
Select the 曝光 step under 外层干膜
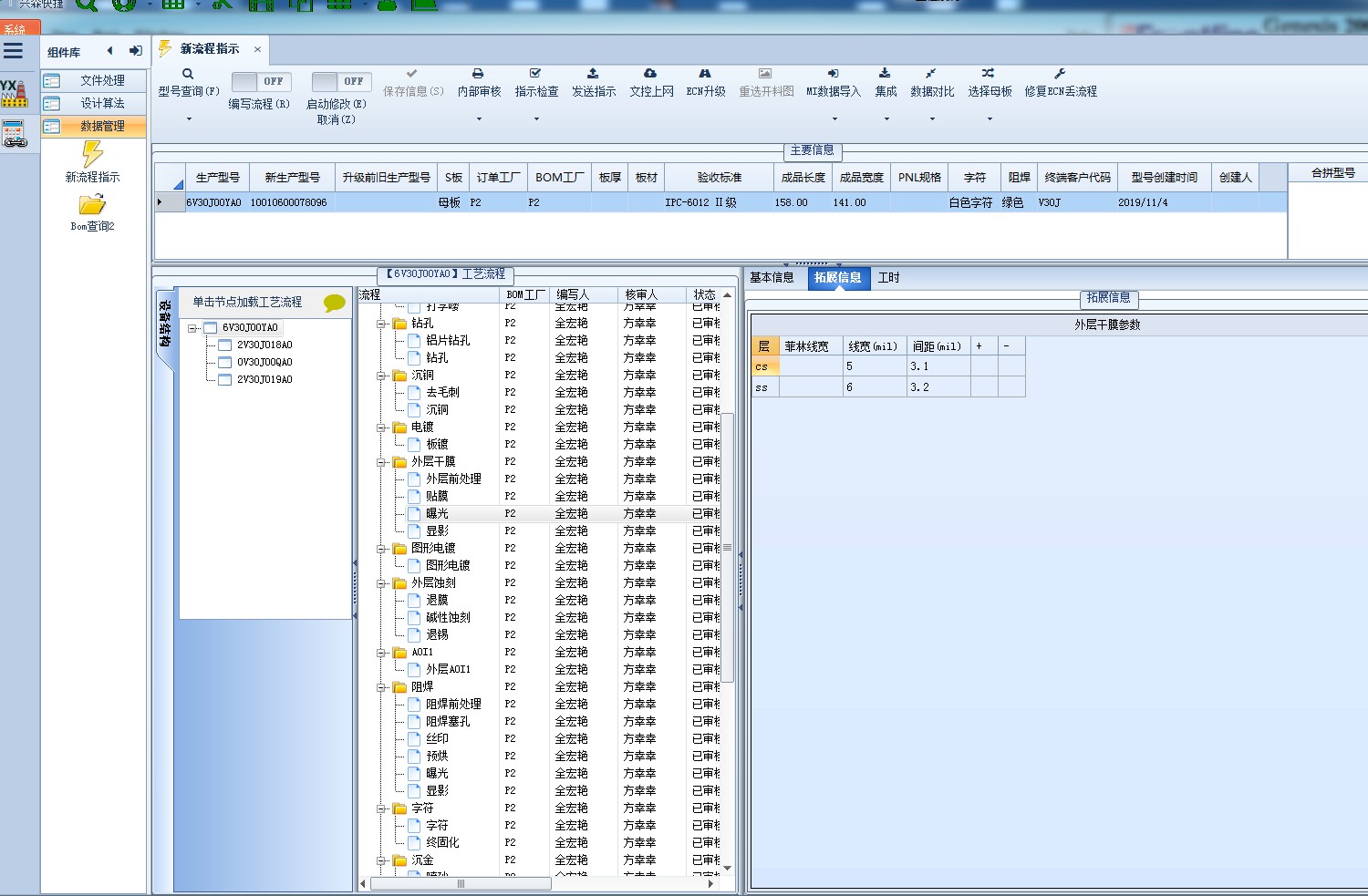click(437, 514)
